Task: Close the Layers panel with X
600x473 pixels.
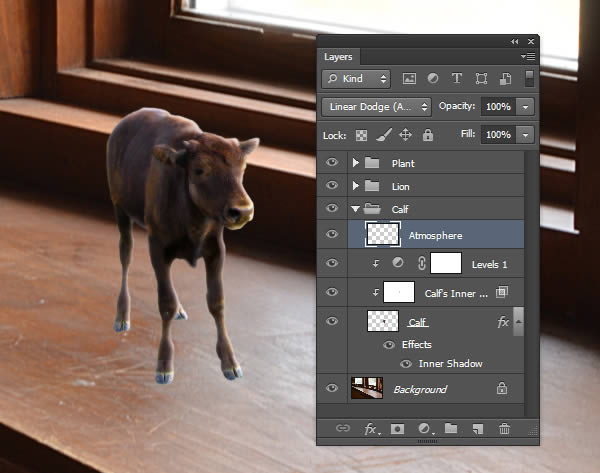Action: 531,41
